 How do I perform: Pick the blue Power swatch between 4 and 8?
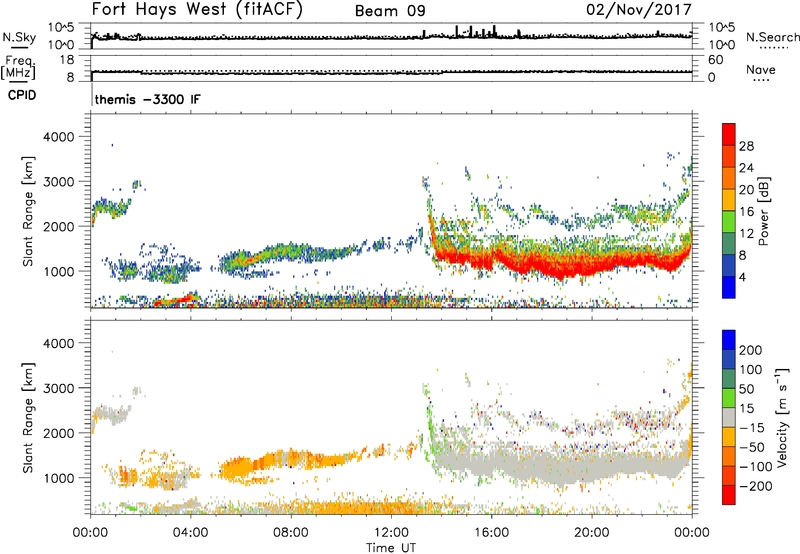tap(729, 265)
